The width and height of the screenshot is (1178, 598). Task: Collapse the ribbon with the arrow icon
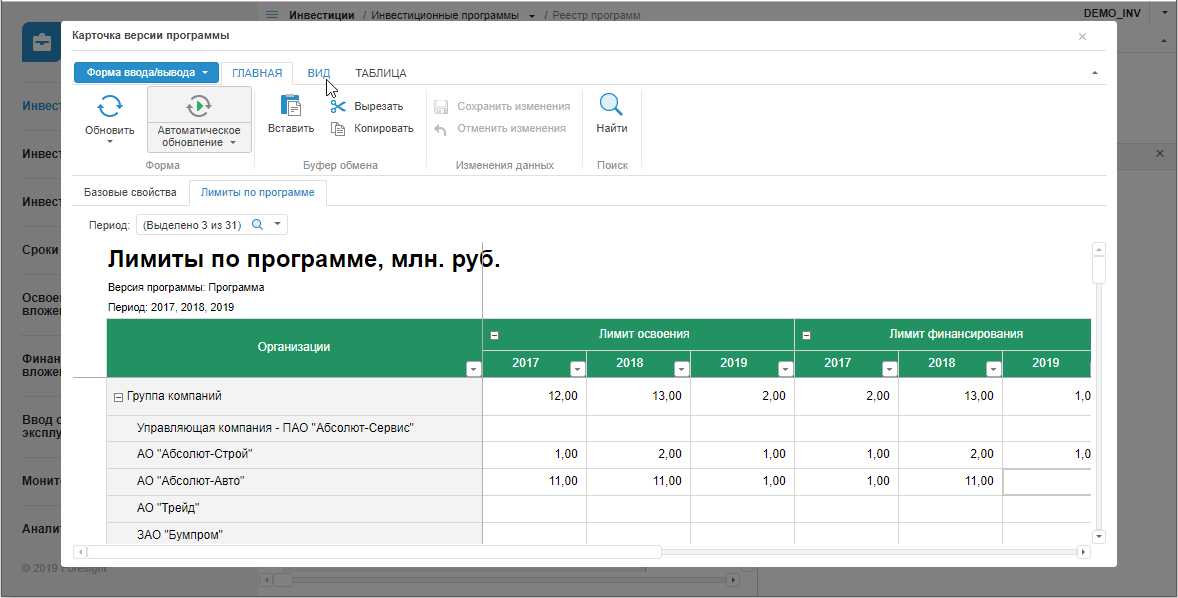point(1094,73)
